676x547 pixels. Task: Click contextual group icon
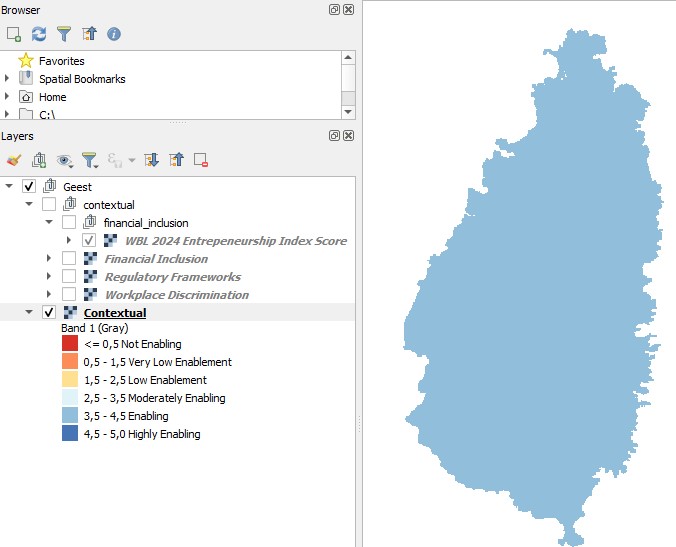tap(69, 204)
